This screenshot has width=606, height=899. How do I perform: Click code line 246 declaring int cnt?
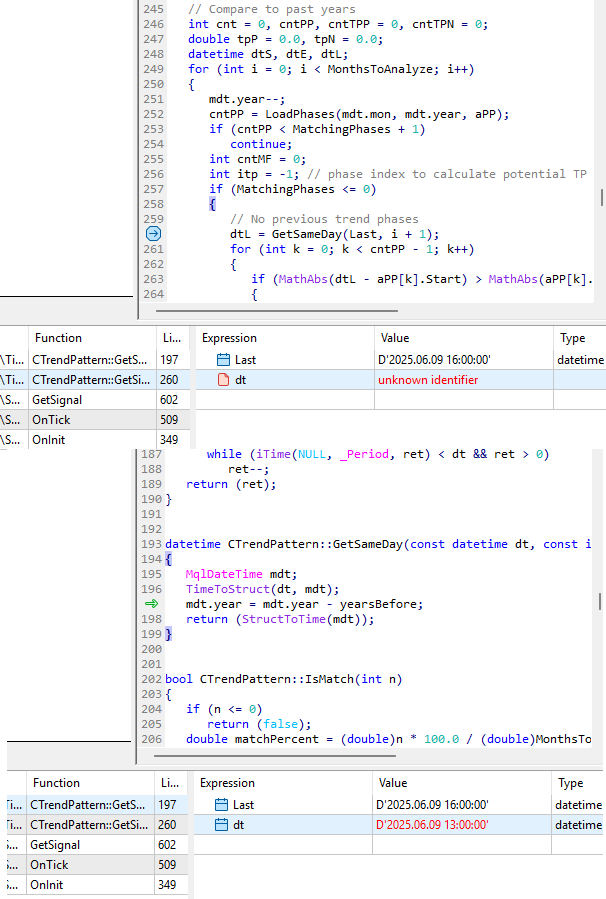pos(338,24)
